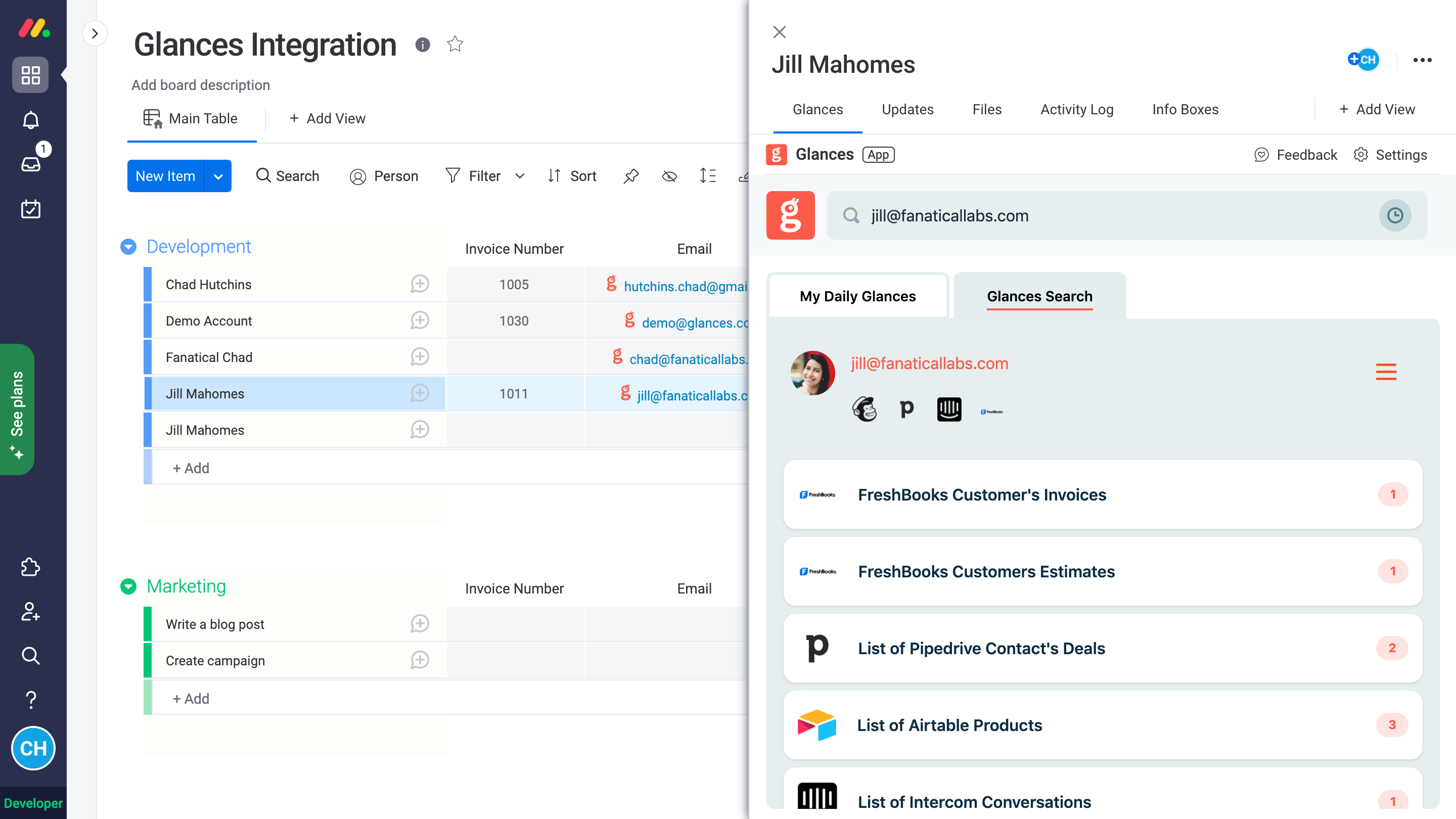Expand FreshBooks Customer's Invoices card
The width and height of the screenshot is (1456, 819).
click(1103, 494)
